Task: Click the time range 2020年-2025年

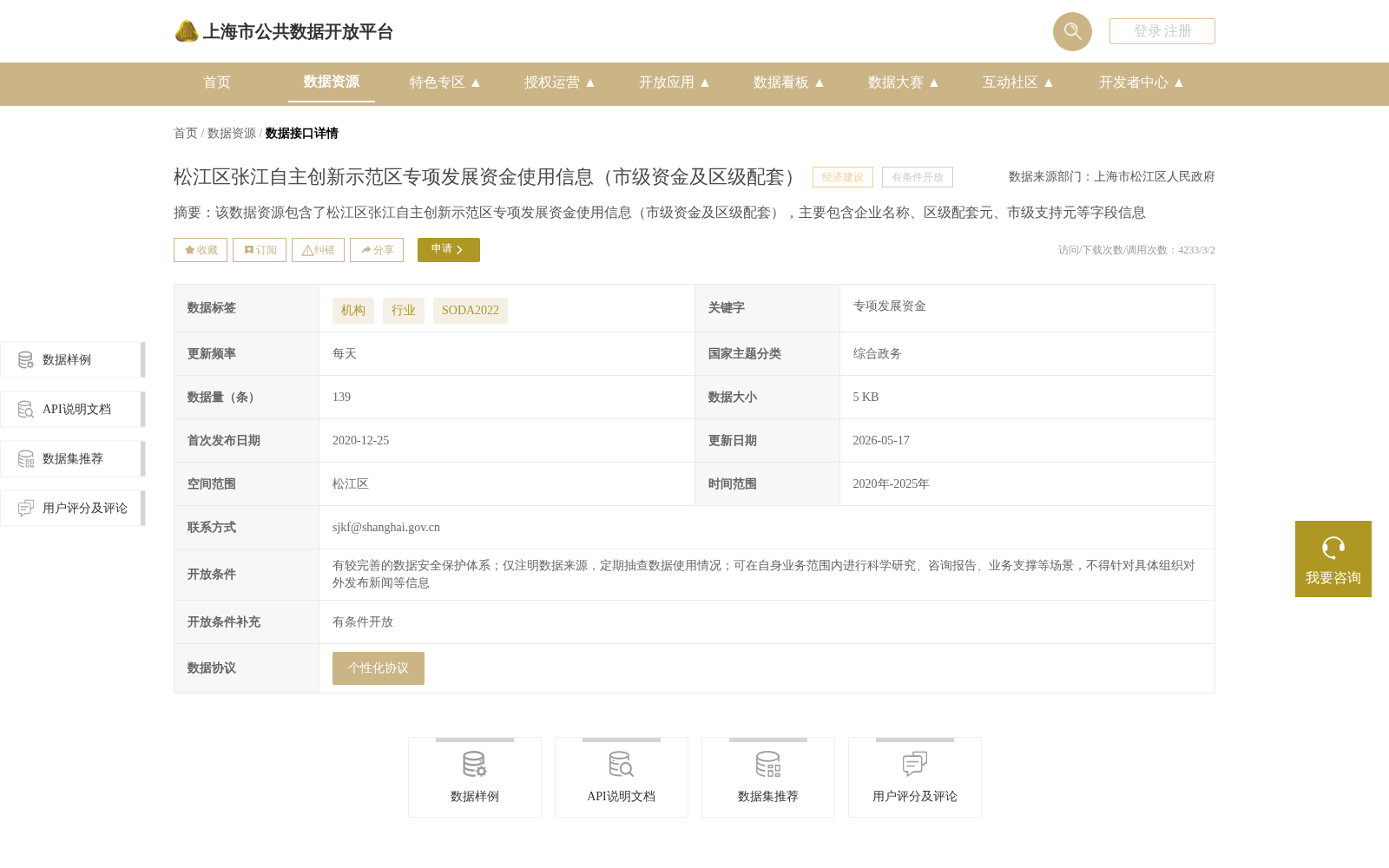Action: tap(892, 484)
